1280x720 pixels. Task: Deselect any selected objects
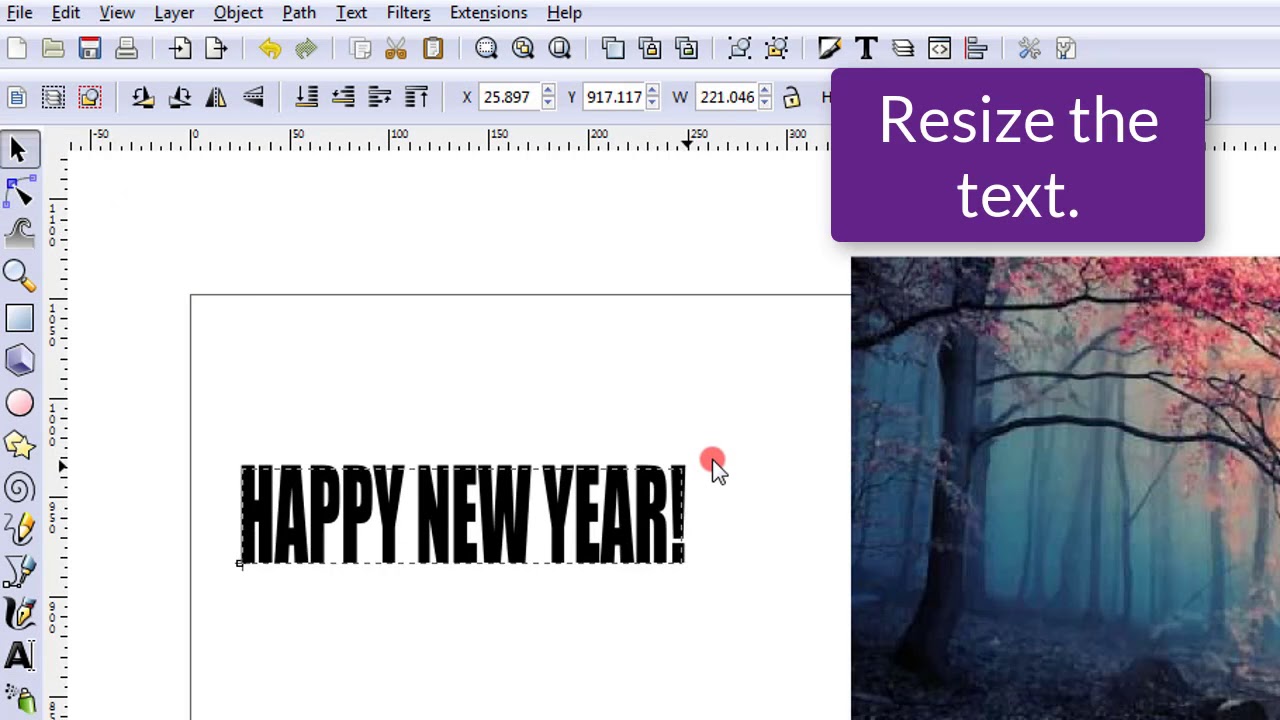[90, 97]
